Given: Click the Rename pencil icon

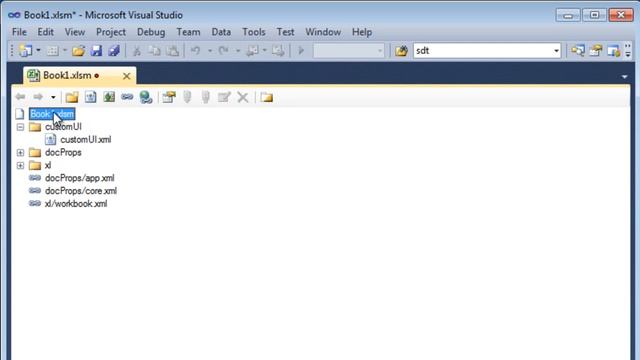Looking at the screenshot, I should [x=224, y=97].
